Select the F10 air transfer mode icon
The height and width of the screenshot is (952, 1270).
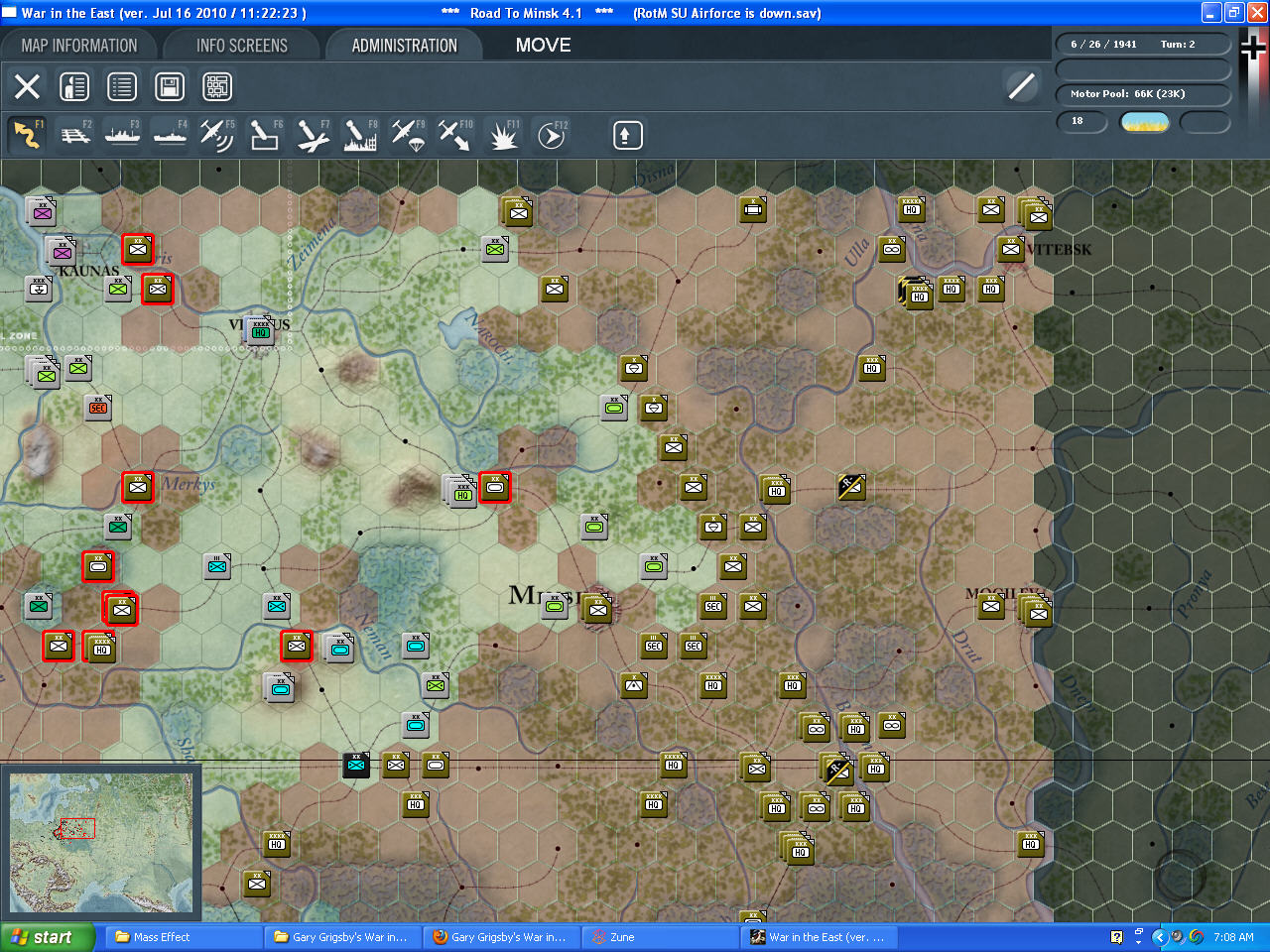pos(455,135)
